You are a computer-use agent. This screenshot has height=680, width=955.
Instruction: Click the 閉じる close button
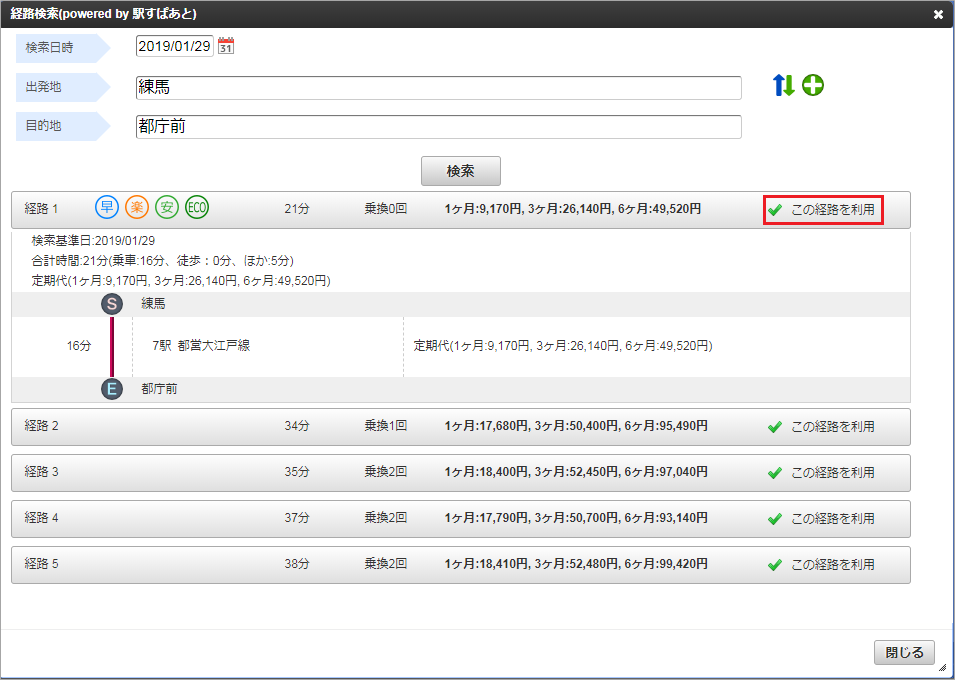point(904,653)
